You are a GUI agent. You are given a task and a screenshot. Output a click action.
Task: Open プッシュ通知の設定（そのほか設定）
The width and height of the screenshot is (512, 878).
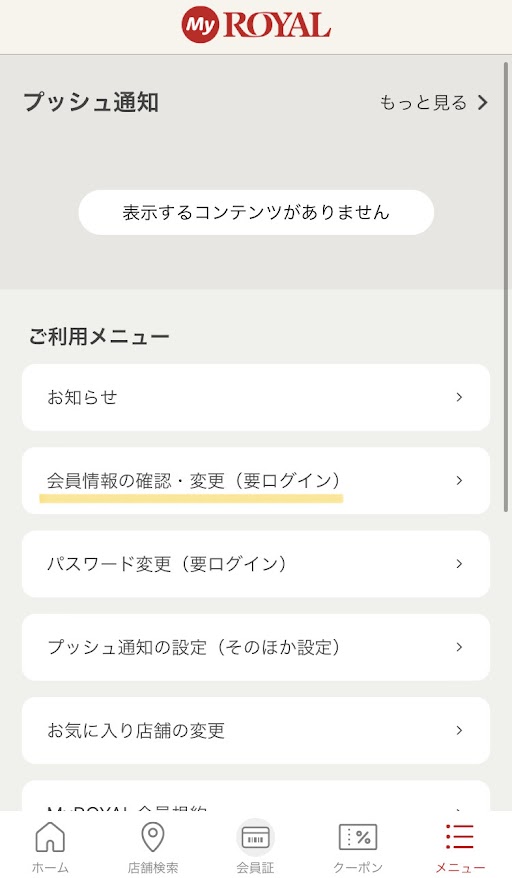pyautogui.click(x=256, y=647)
